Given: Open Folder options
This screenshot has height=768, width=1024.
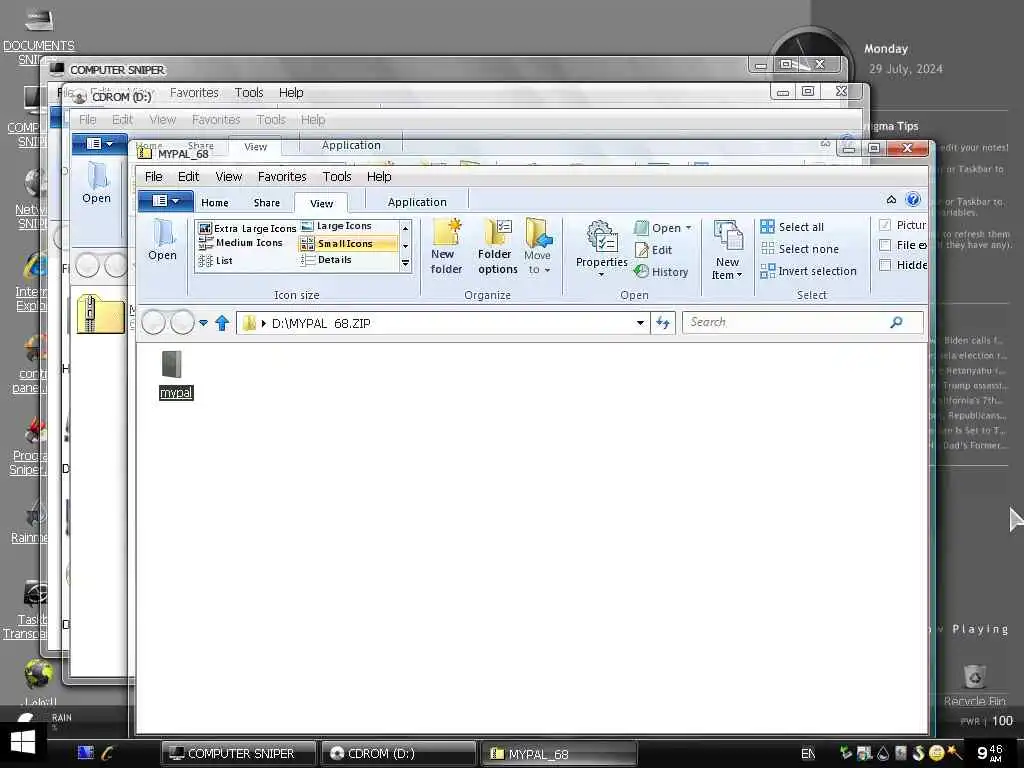Looking at the screenshot, I should [497, 246].
